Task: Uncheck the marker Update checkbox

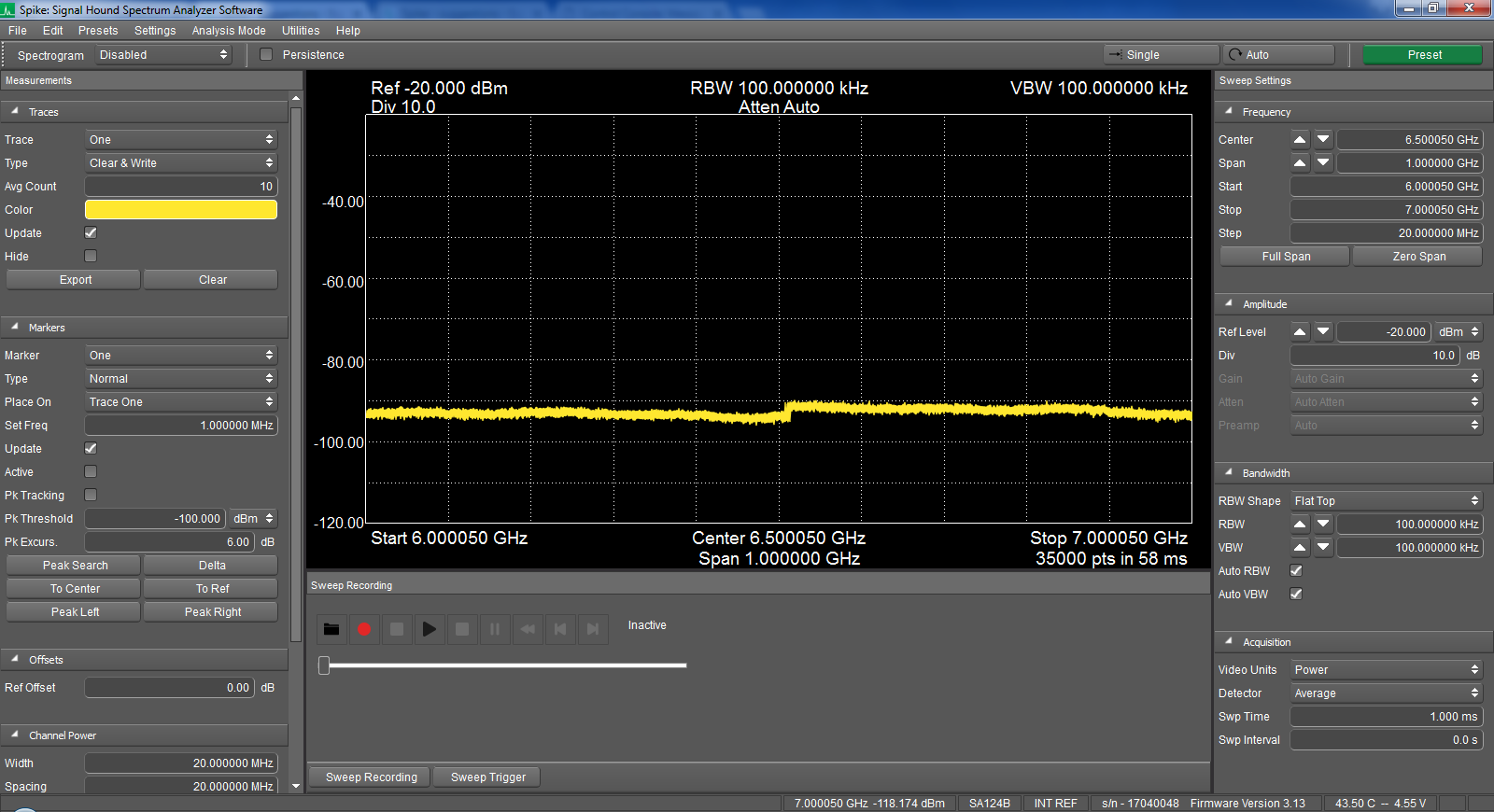Action: click(91, 448)
